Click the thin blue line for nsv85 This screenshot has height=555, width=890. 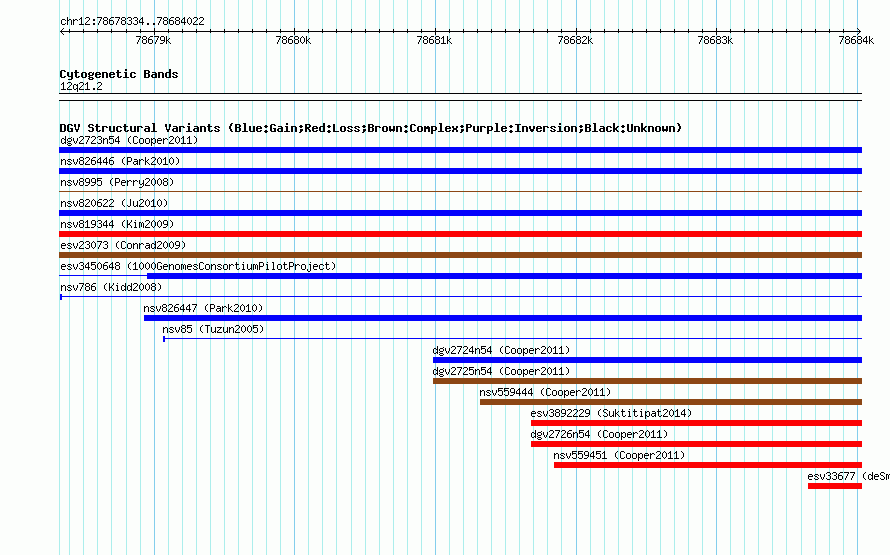(x=513, y=339)
